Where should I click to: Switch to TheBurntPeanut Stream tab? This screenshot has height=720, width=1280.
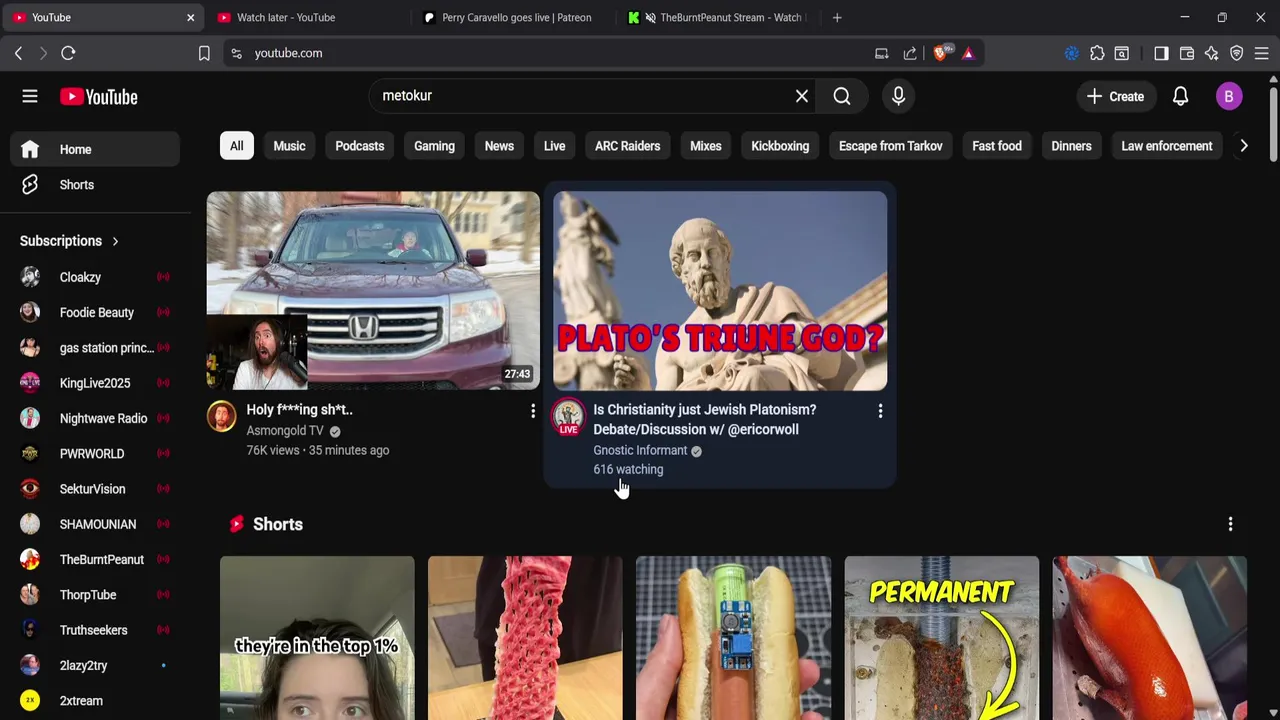[x=718, y=17]
